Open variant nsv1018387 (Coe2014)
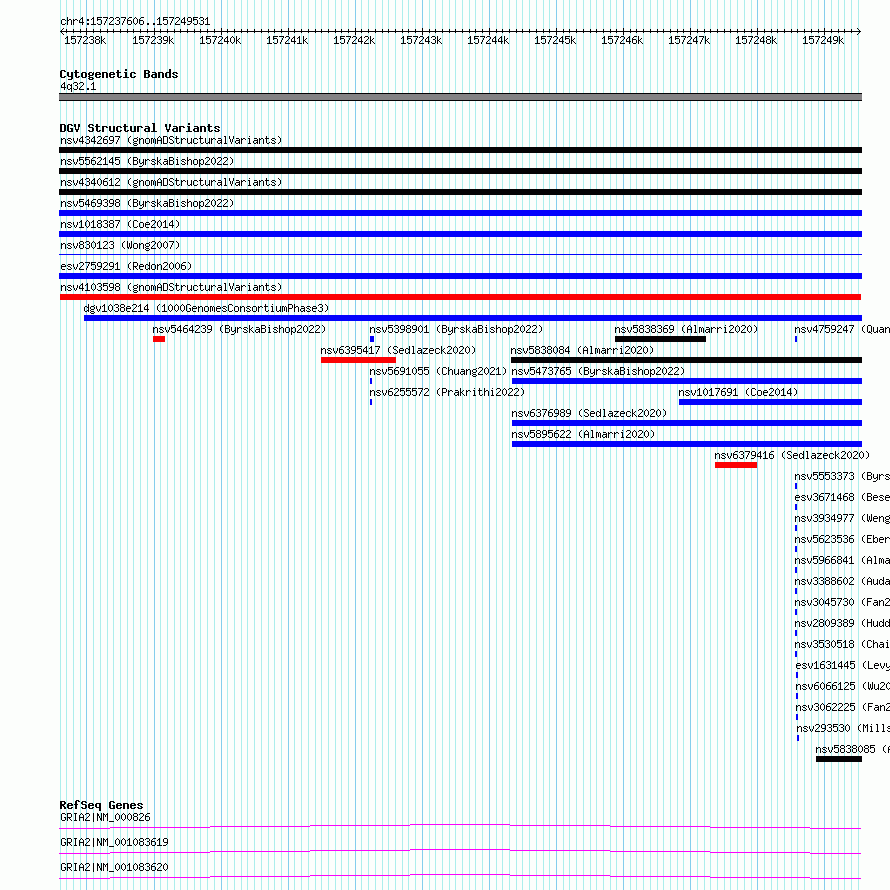Image resolution: width=890 pixels, height=890 pixels. 120,224
